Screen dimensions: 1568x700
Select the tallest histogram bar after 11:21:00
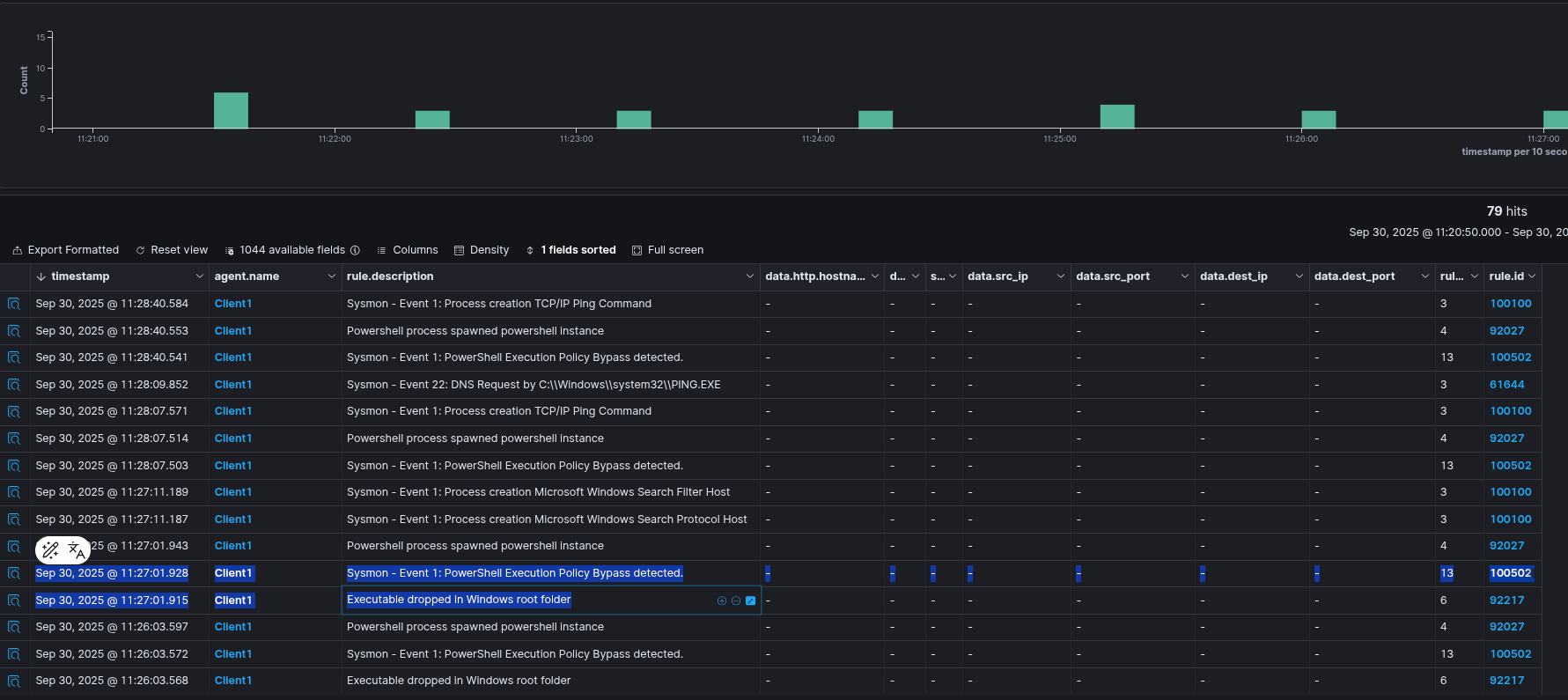231,111
